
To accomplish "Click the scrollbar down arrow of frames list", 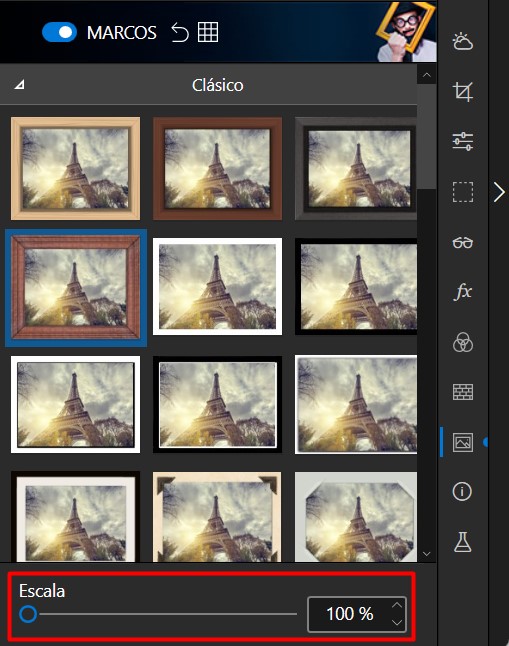I will (x=427, y=554).
